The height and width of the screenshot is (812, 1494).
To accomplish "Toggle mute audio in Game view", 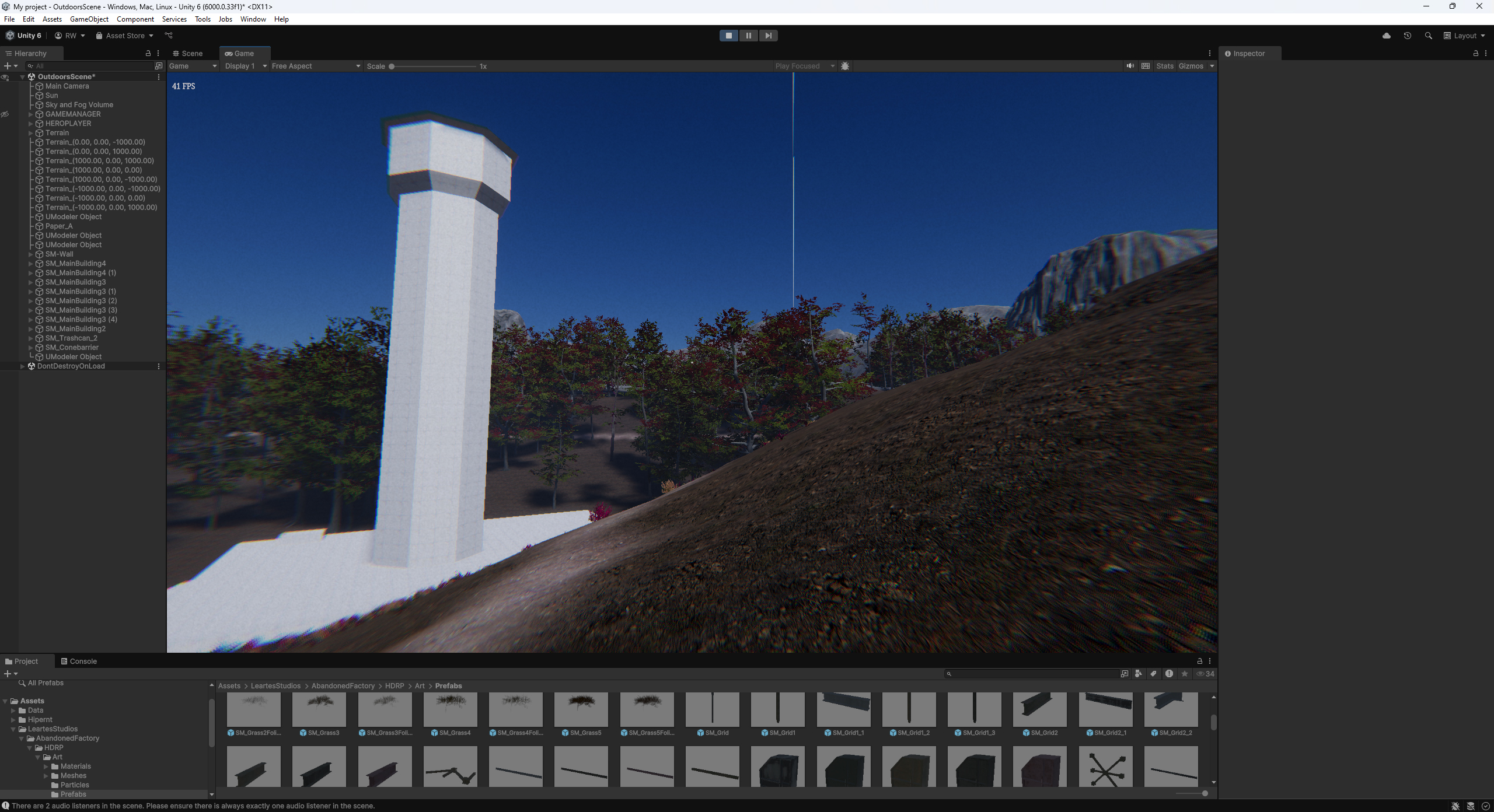I will pos(1130,66).
